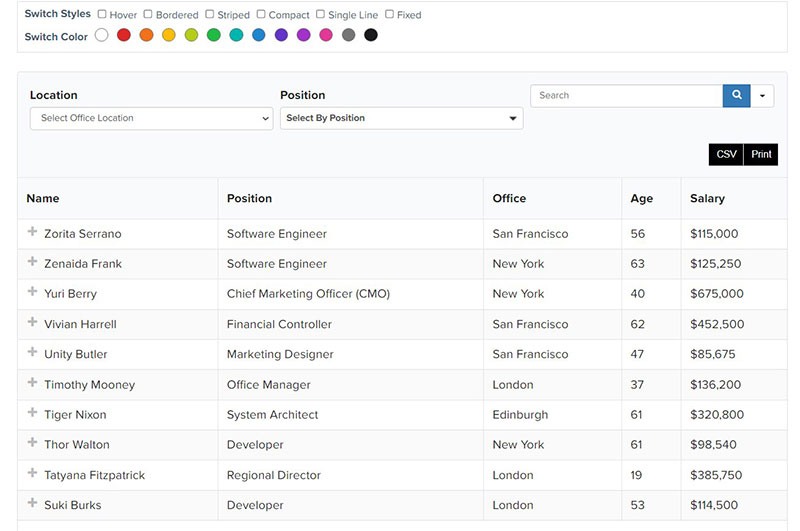This screenshot has width=800, height=531.
Task: Click the $385,750 salary value
Action: [716, 475]
